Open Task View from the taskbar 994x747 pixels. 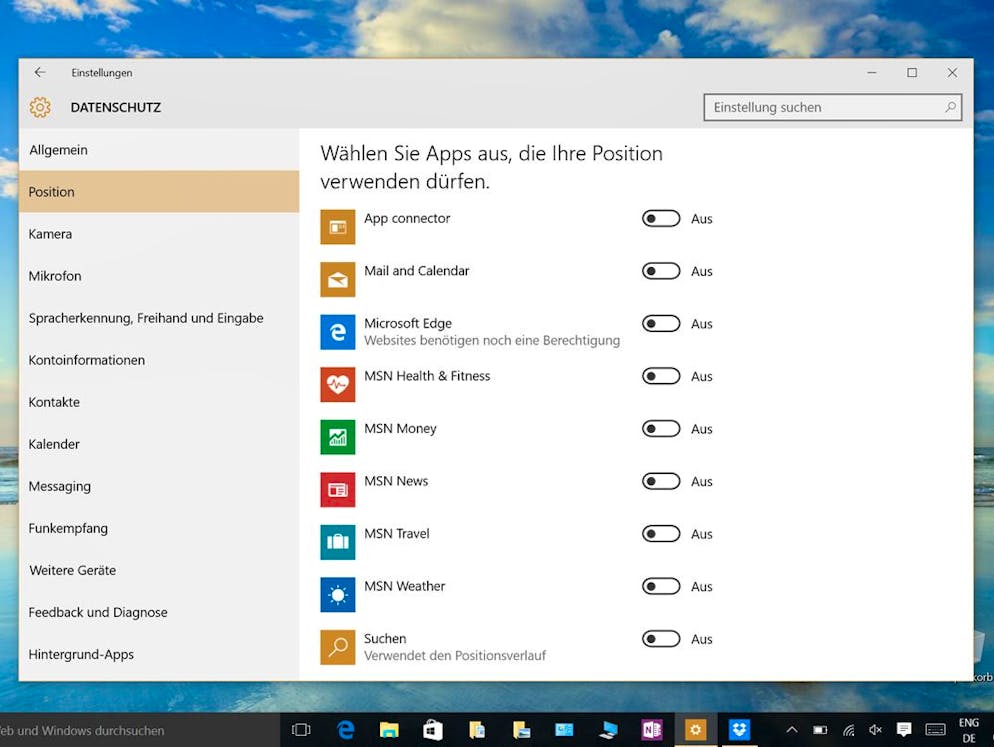(301, 730)
